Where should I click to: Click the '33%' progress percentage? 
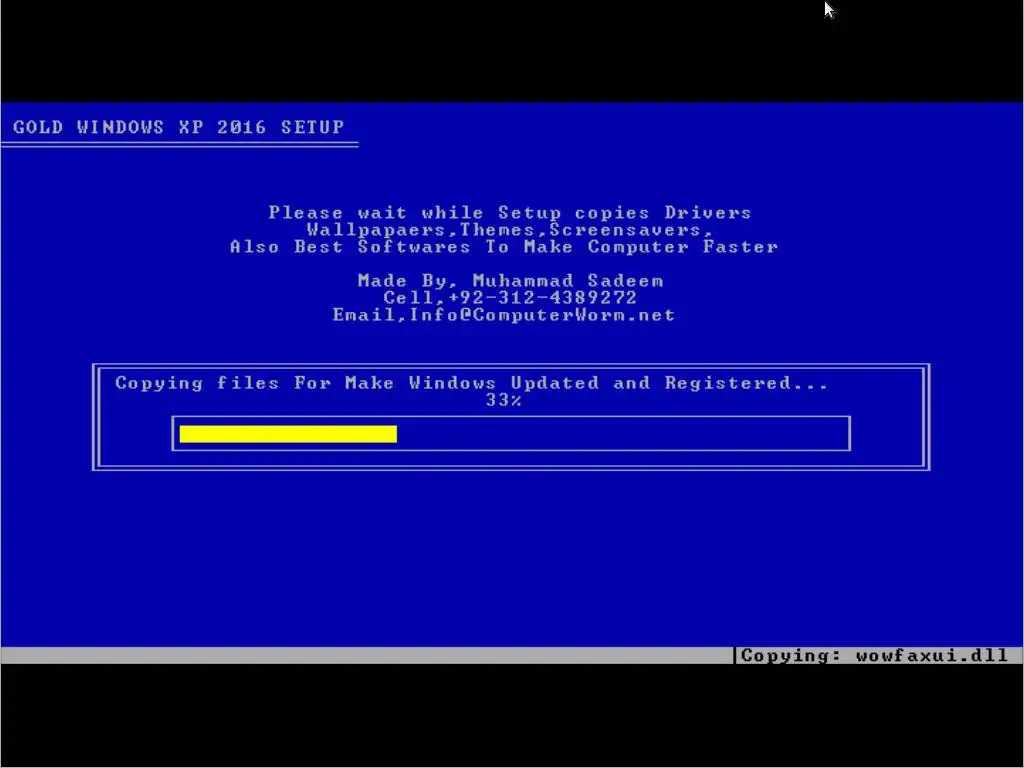504,400
